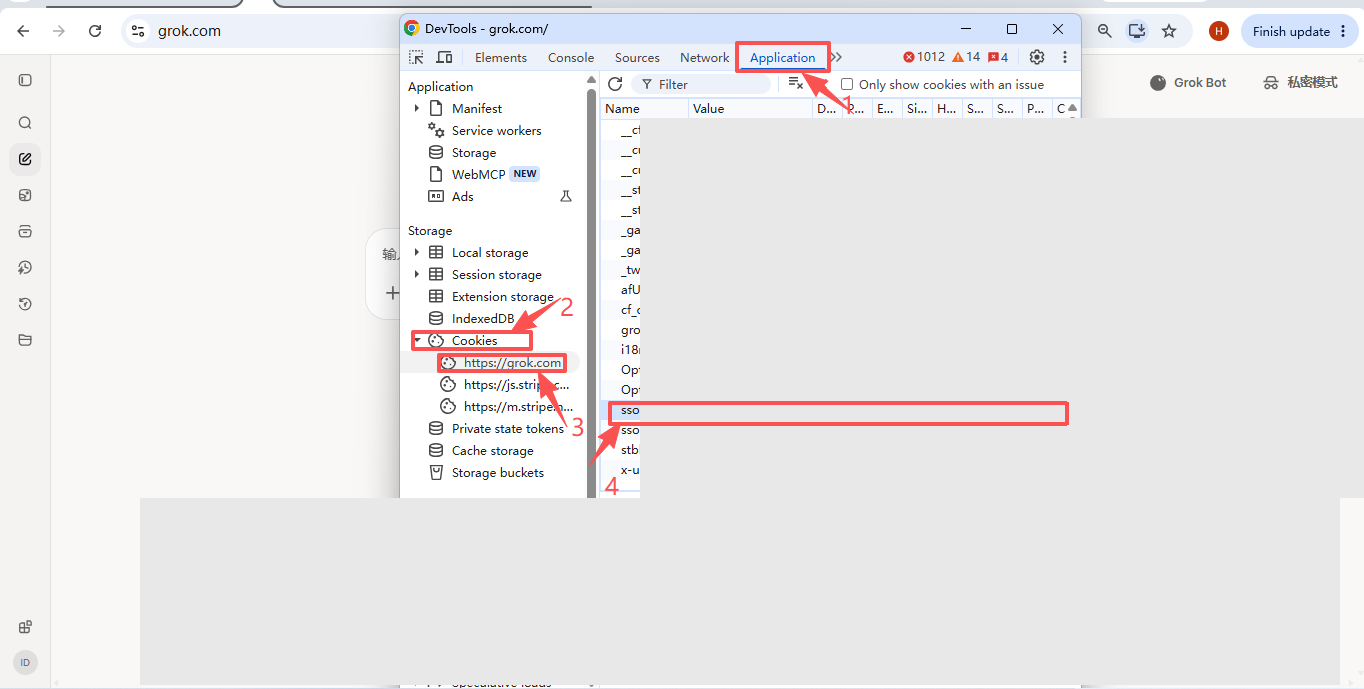Viewport: 1364px width, 689px height.
Task: Open the Sources tab
Action: tap(637, 58)
